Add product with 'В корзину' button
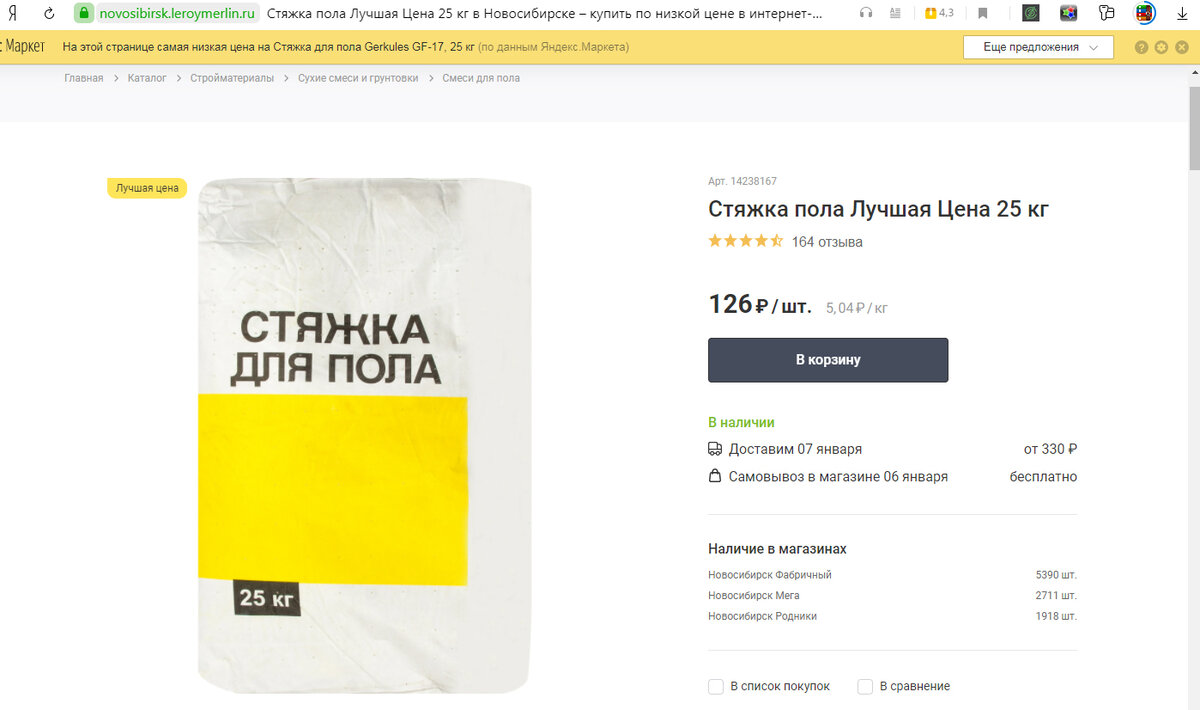This screenshot has width=1200, height=710. (828, 360)
